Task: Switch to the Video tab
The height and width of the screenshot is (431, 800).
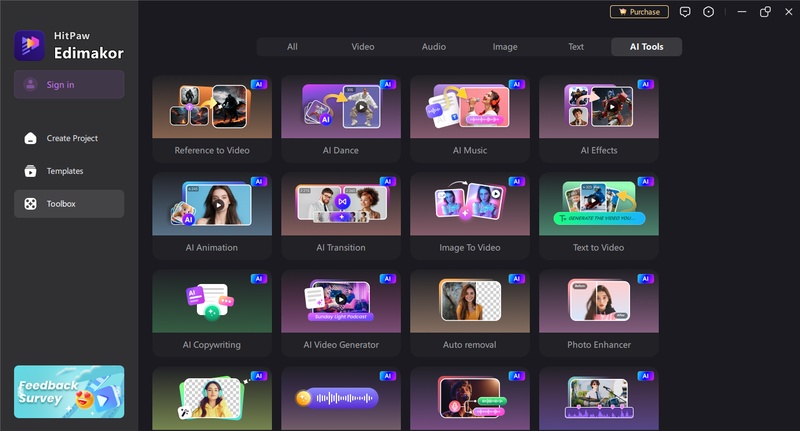Action: coord(363,46)
